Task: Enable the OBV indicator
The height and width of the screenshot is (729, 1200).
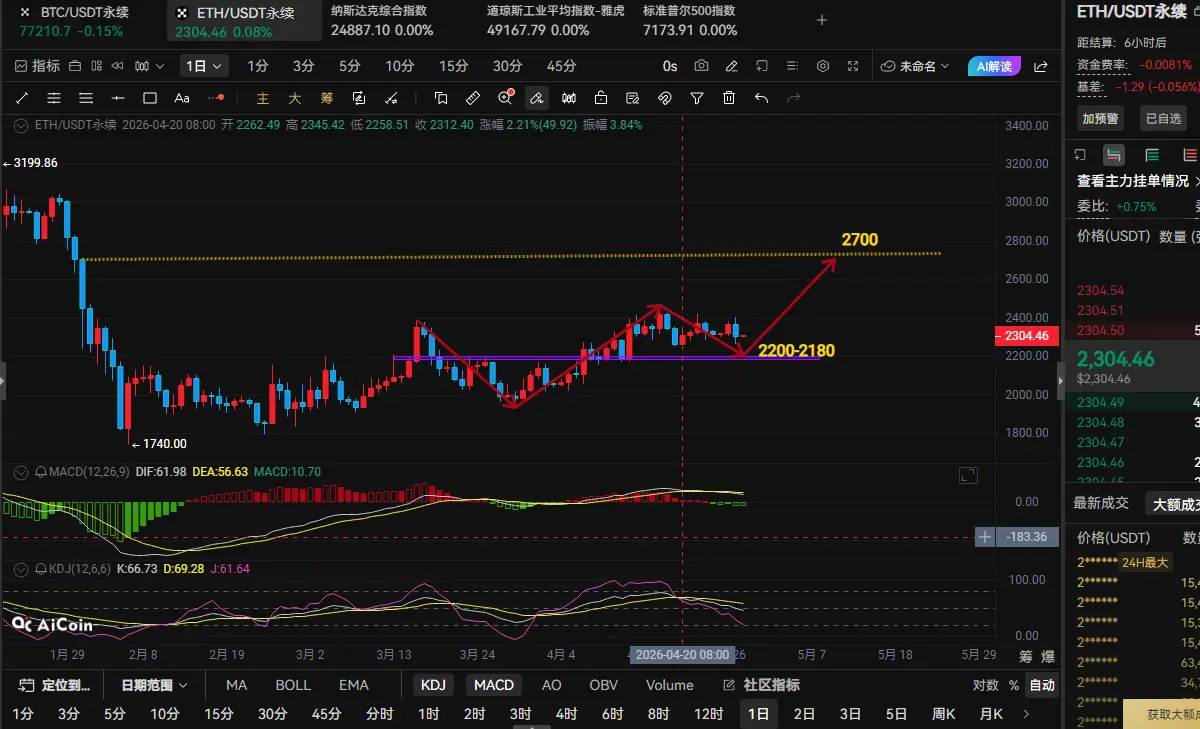Action: 604,685
